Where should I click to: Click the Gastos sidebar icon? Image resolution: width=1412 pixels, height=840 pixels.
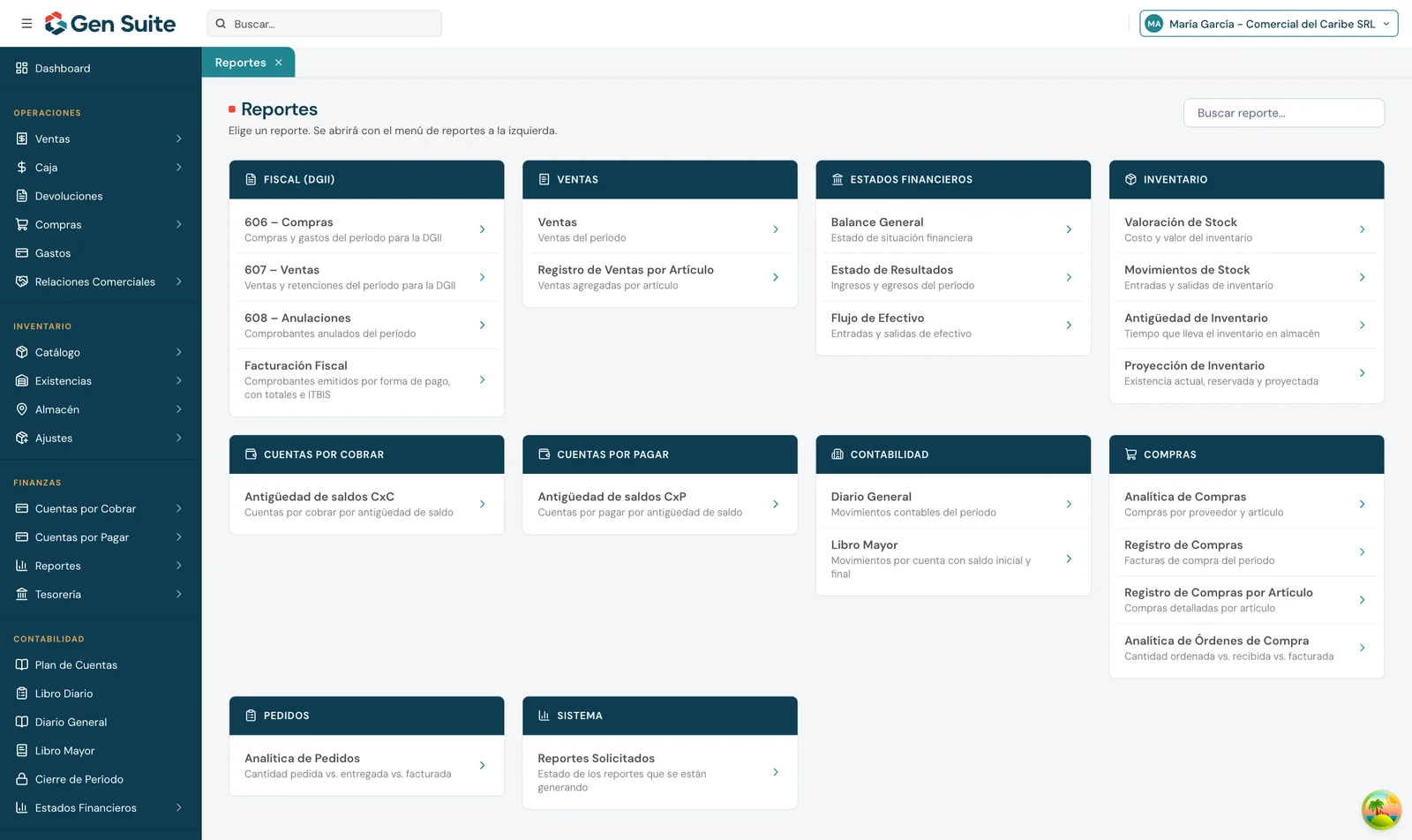point(22,253)
